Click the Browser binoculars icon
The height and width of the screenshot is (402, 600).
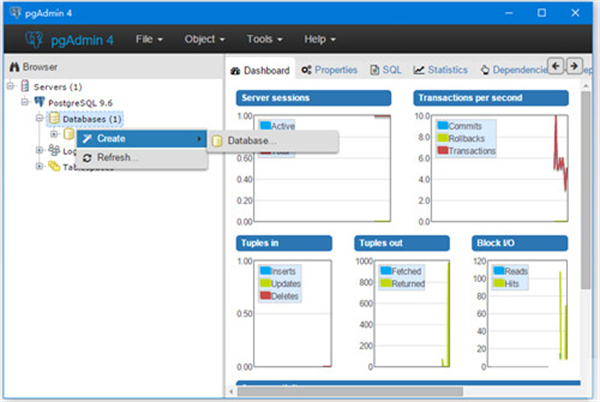14,67
